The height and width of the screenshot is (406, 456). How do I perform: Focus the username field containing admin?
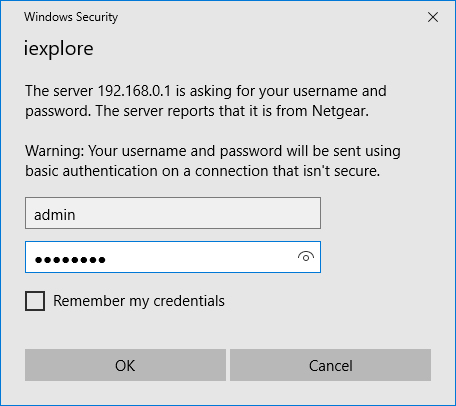click(173, 213)
